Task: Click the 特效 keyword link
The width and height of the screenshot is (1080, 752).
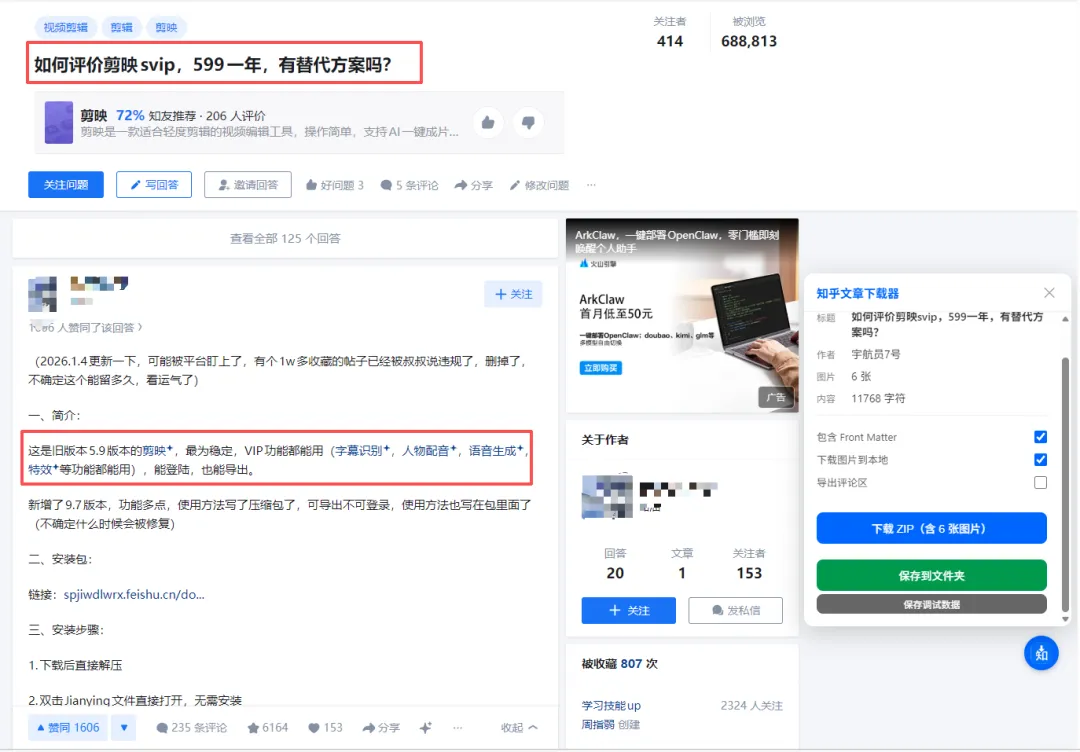Action: click(43, 470)
